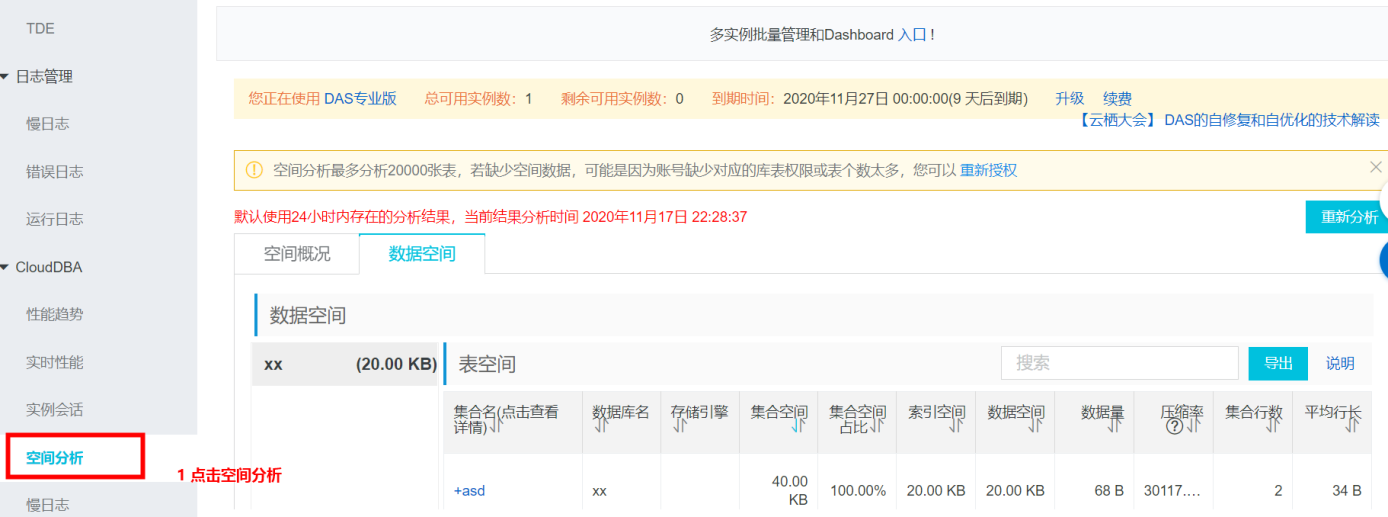Open 错误日志 in the sidebar
The height and width of the screenshot is (517, 1388).
[x=54, y=171]
